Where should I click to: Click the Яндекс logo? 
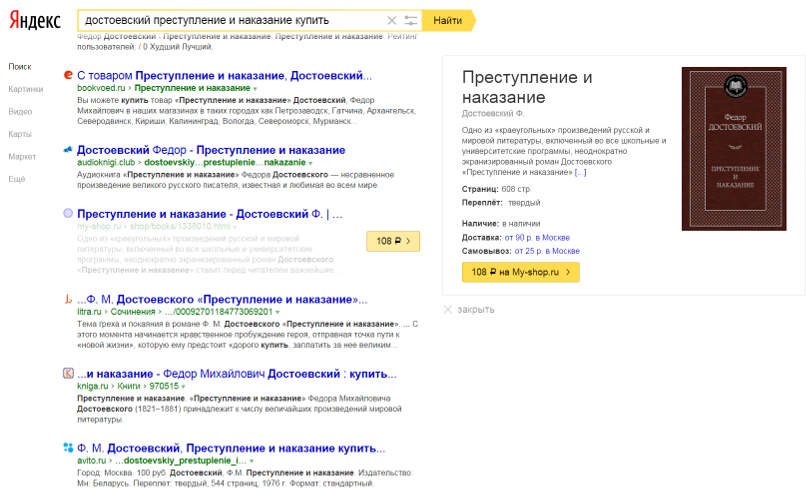[36, 21]
